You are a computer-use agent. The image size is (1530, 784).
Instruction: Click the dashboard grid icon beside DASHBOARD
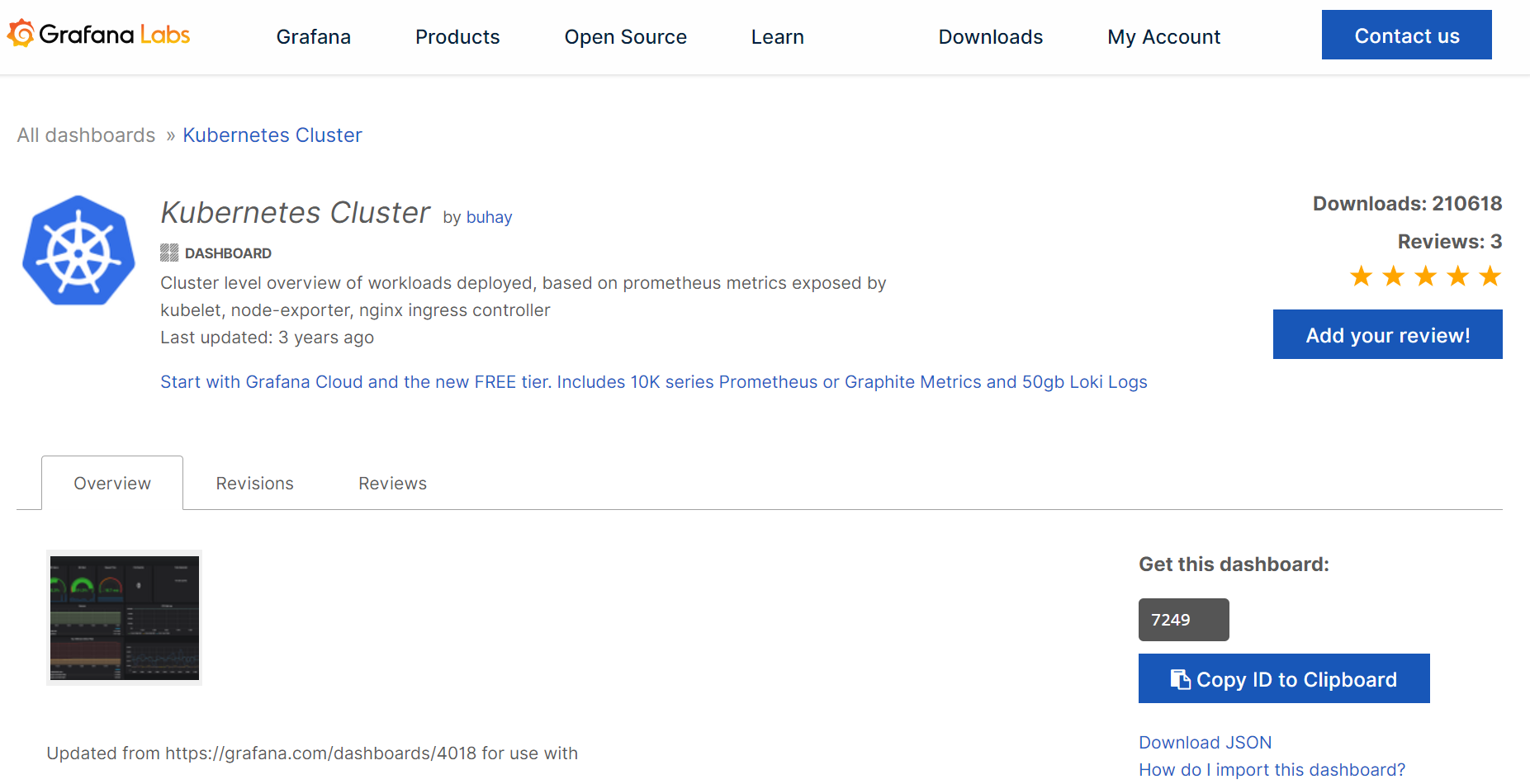click(x=169, y=253)
